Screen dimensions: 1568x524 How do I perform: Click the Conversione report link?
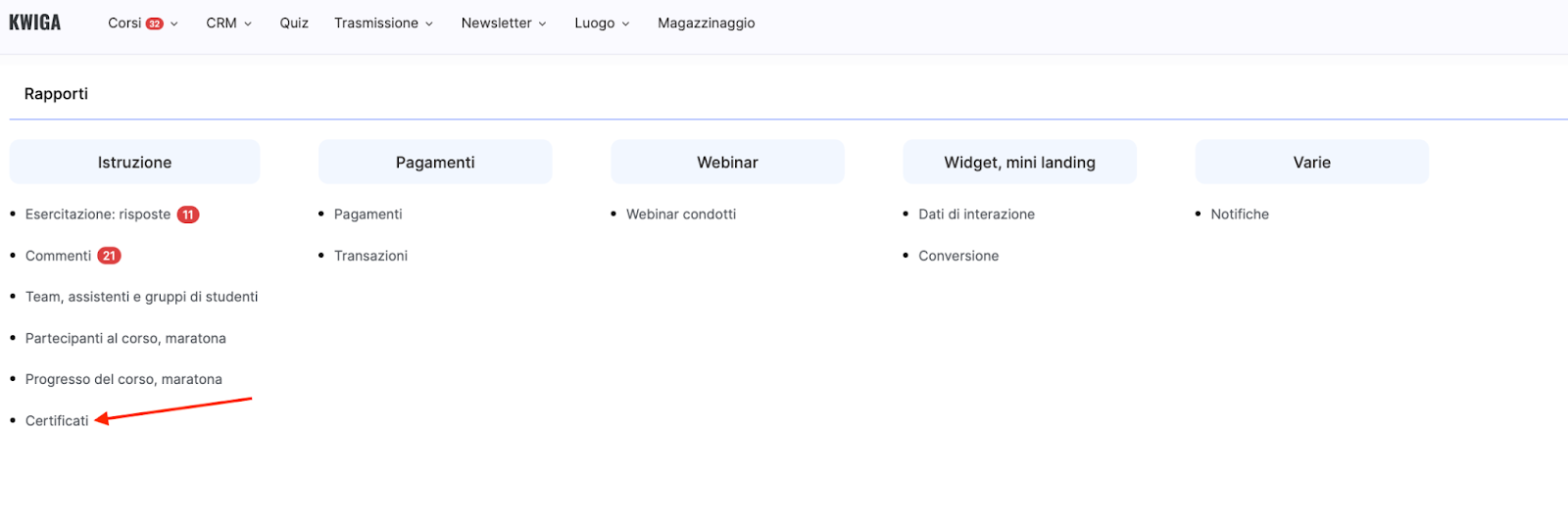point(958,256)
